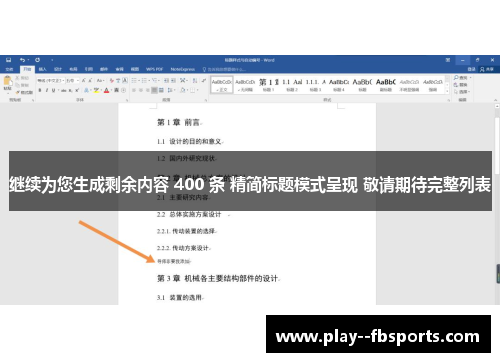Apply yellow text highlight color

tap(96, 90)
